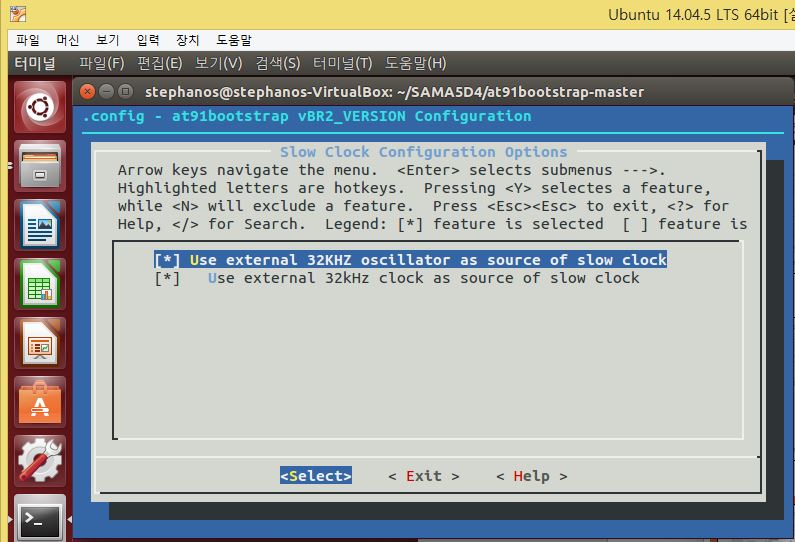
Task: Launch LibreOffice Calc from dock
Action: tap(40, 284)
